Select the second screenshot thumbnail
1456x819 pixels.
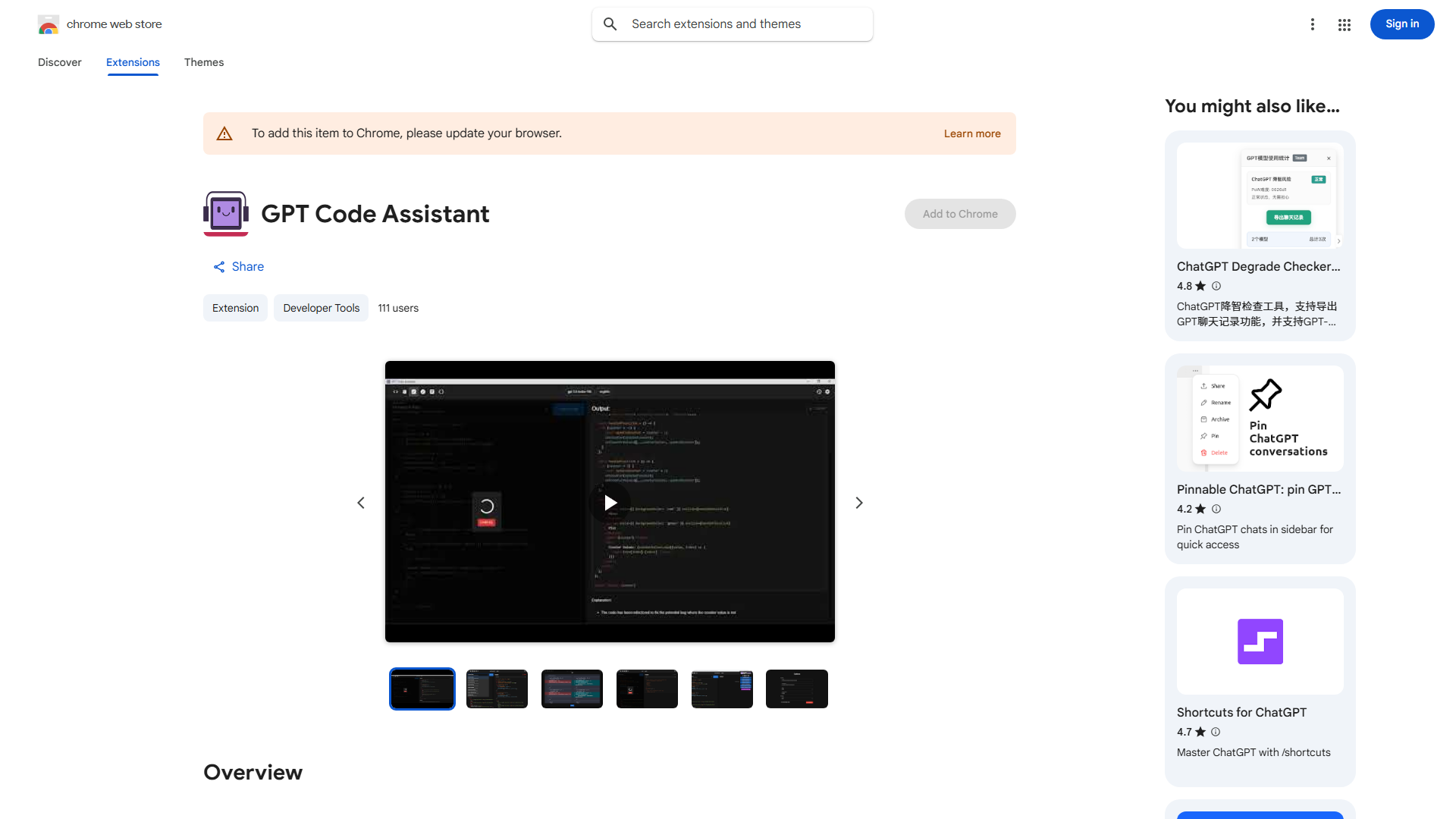click(x=497, y=689)
